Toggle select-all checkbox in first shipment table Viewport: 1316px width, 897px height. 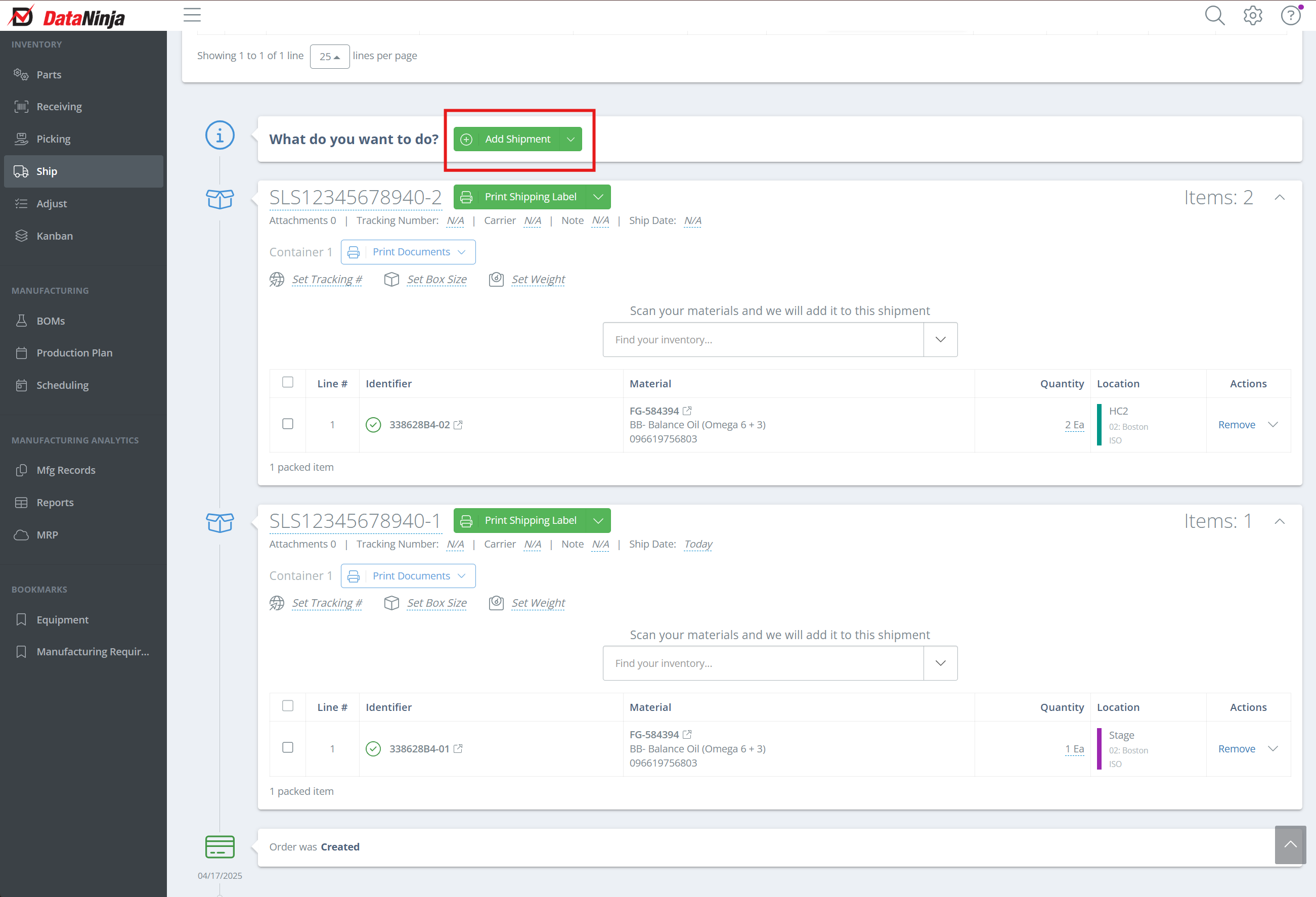288,382
